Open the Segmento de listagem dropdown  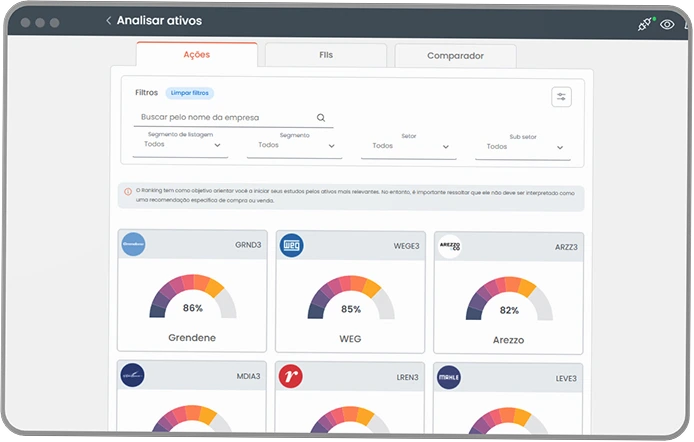181,144
